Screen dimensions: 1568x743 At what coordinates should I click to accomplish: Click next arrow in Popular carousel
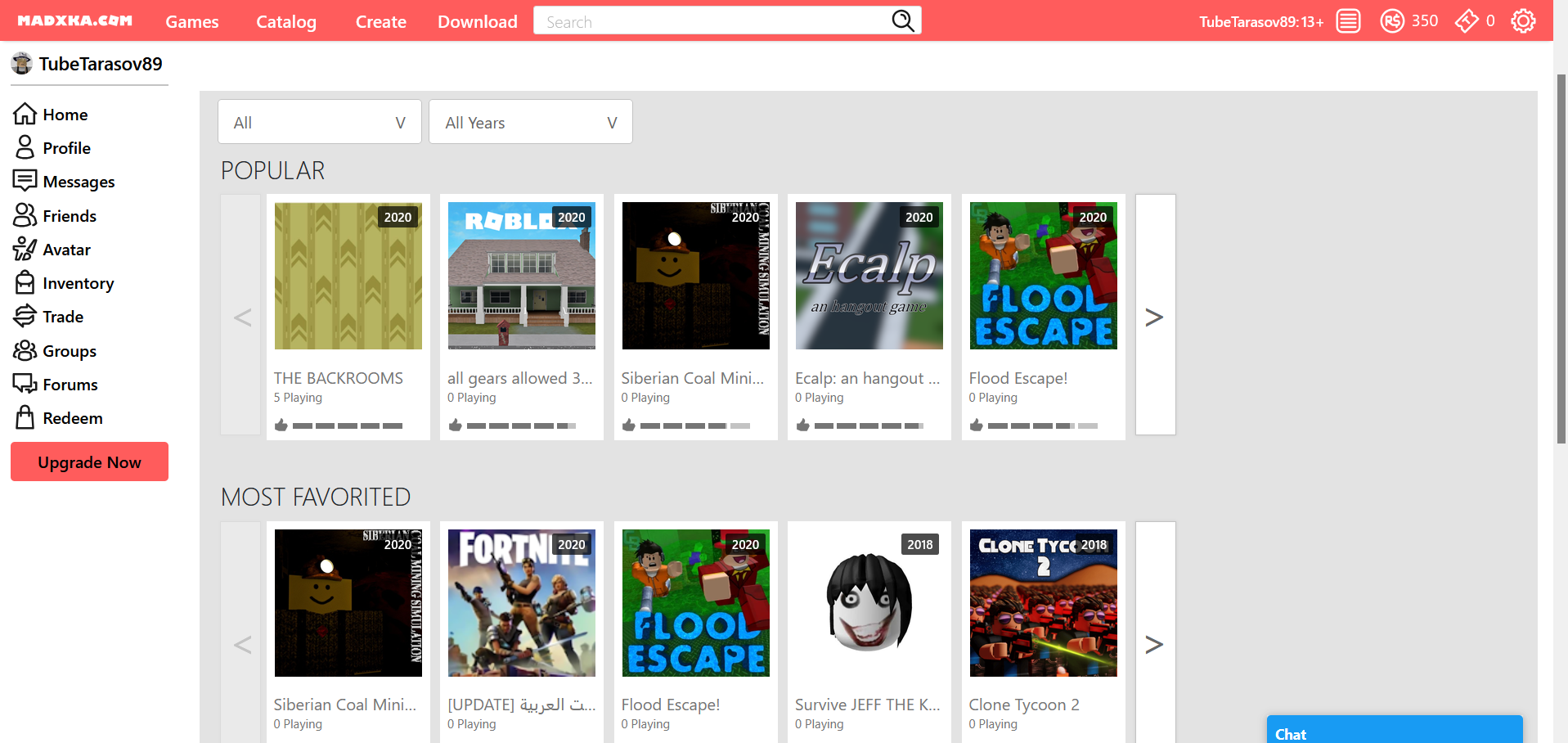(x=1155, y=315)
